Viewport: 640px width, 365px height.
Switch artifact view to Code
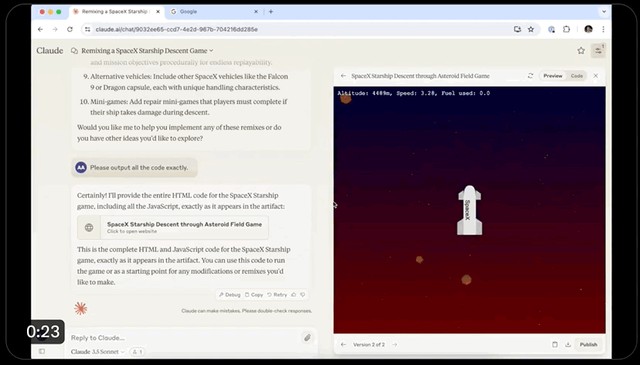[576, 76]
